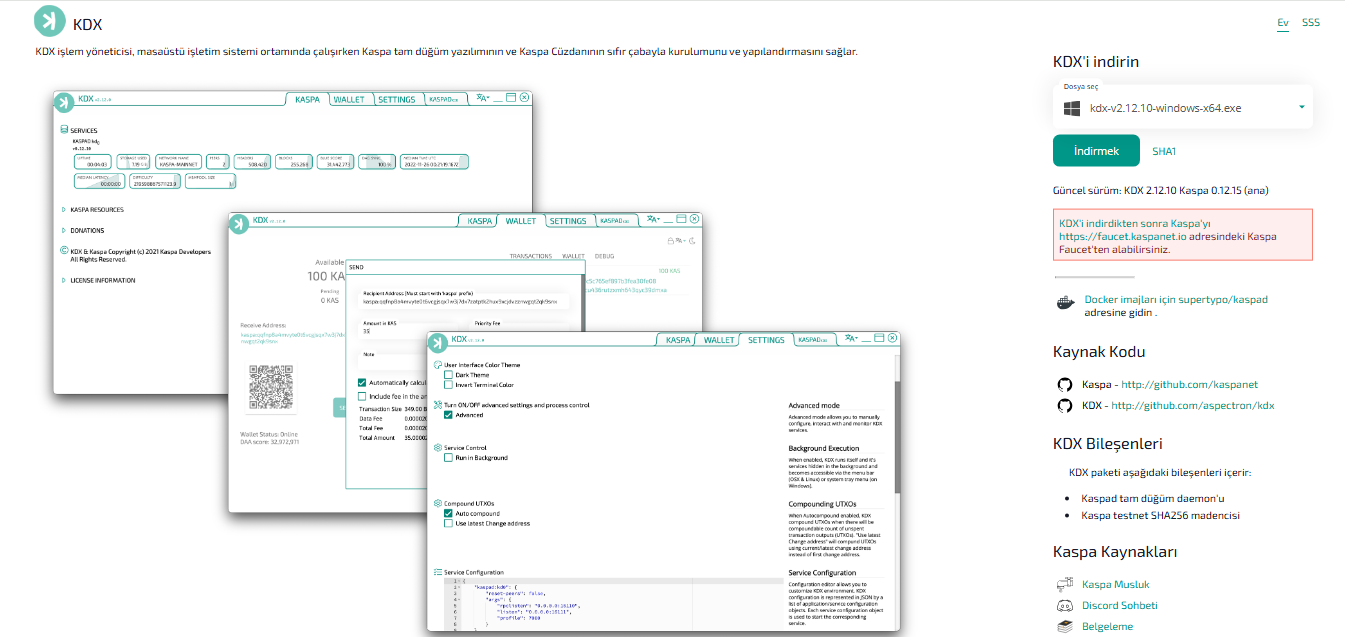The image size is (1345, 637).
Task: Tick the Run in Background checkbox
Action: [449, 458]
